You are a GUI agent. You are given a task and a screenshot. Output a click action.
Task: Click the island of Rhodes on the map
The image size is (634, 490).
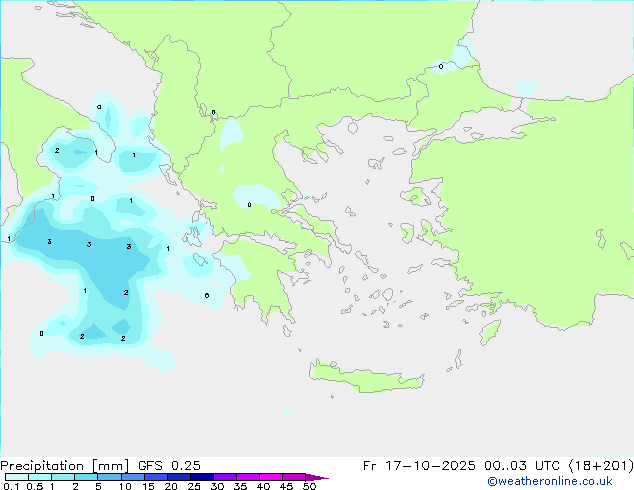[x=490, y=332]
